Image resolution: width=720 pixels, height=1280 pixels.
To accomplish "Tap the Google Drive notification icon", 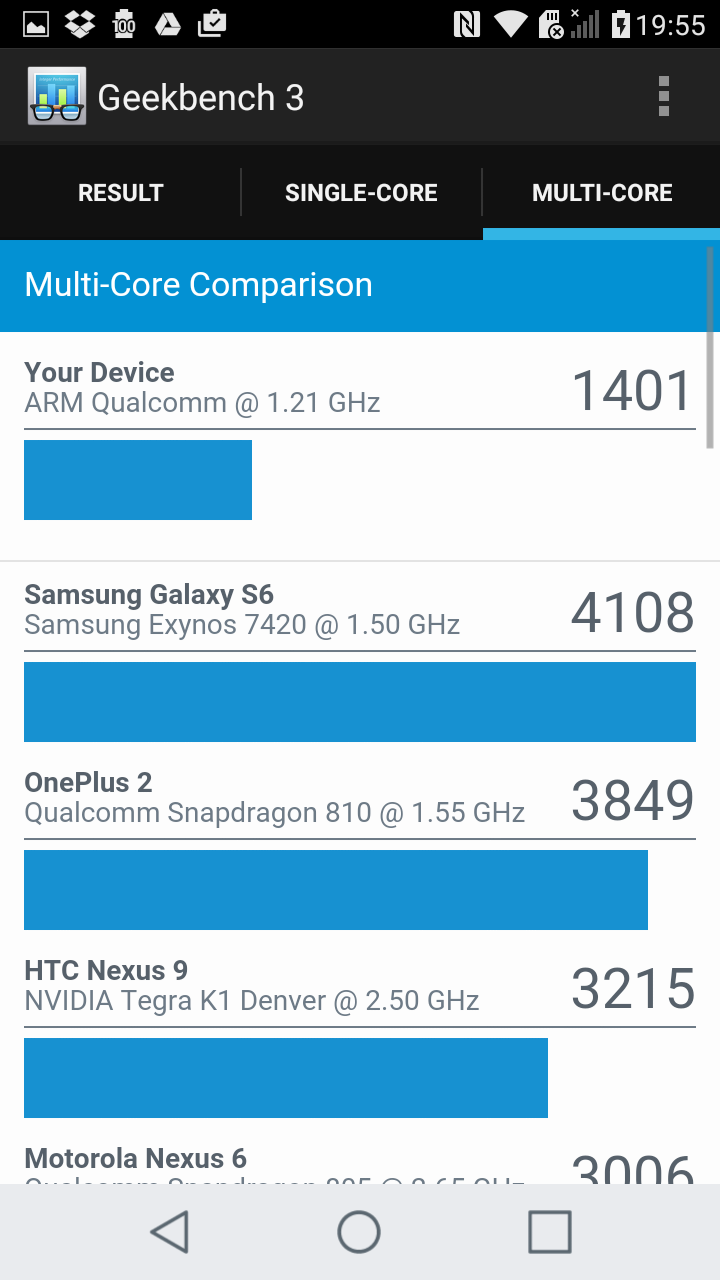I will coord(168,24).
